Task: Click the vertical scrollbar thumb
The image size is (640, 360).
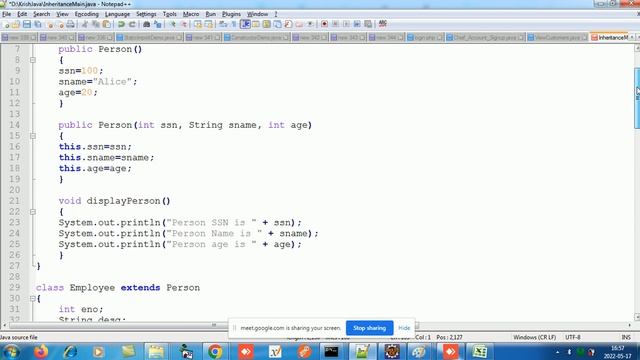Action: click(637, 98)
